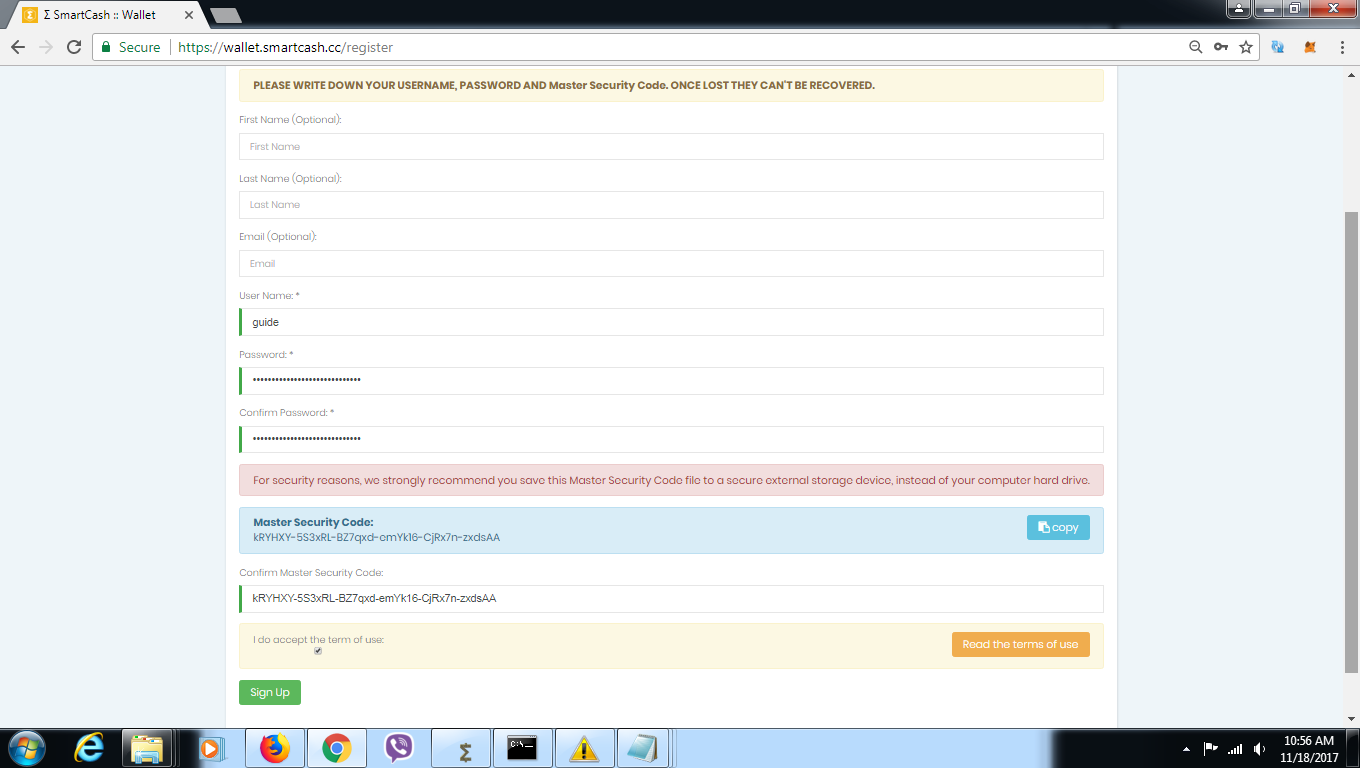Show hidden system tray icons
This screenshot has width=1360, height=768.
pyautogui.click(x=1187, y=749)
